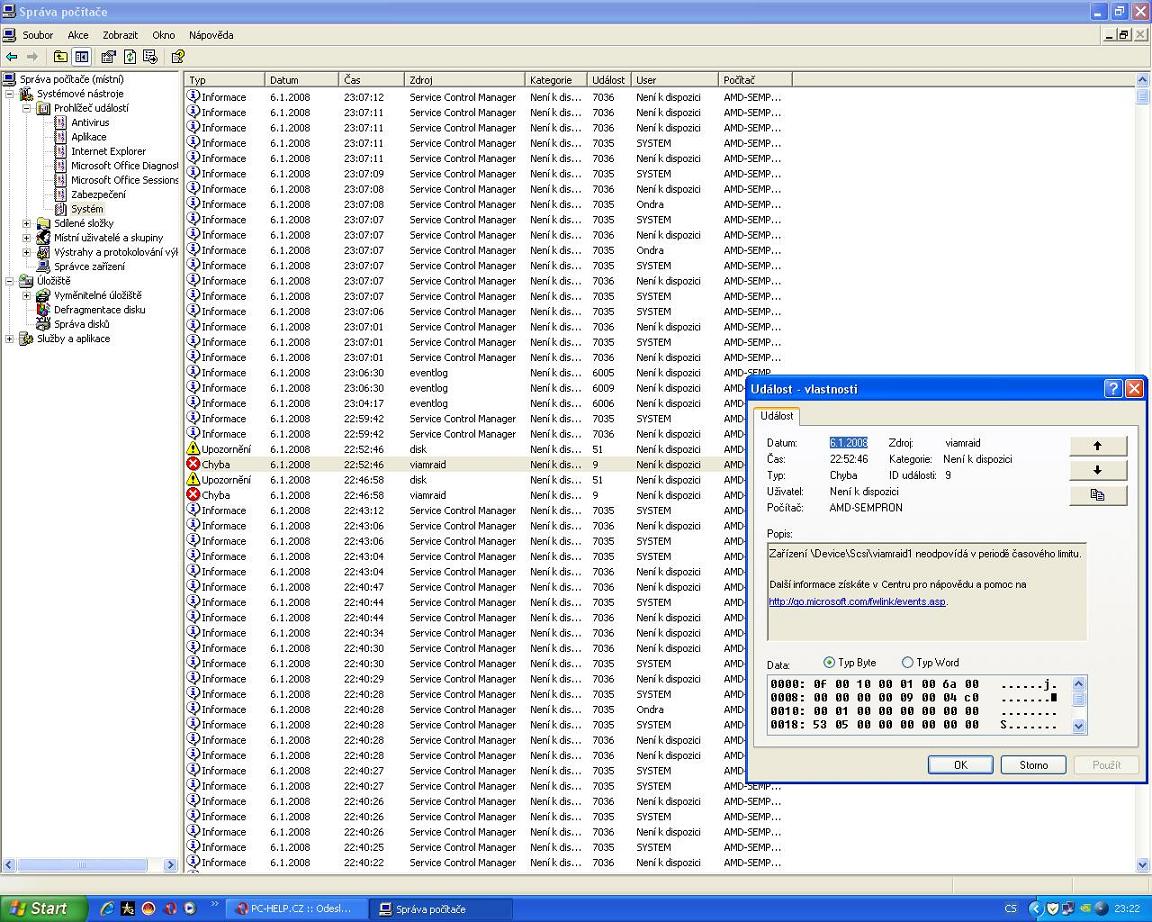This screenshot has width=1152, height=922.
Task: Select the Typ Byte radio button
Action: [x=829, y=662]
